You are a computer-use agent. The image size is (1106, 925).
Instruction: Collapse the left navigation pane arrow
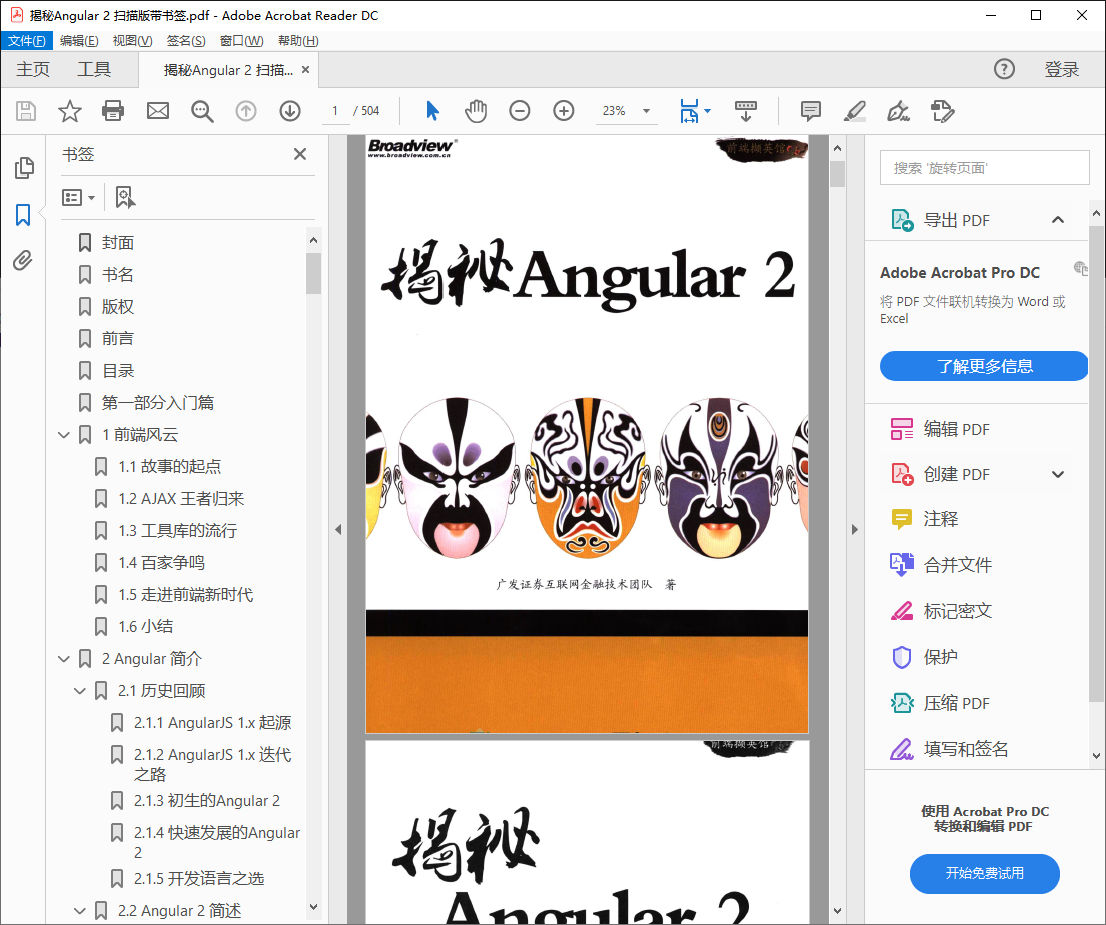[x=338, y=529]
